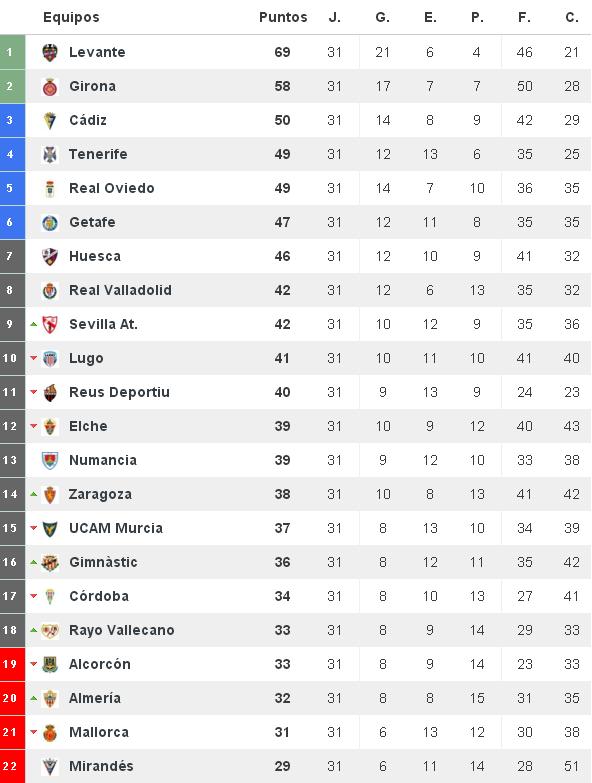Click the red position 19 marker
The image size is (592, 783).
(12, 664)
